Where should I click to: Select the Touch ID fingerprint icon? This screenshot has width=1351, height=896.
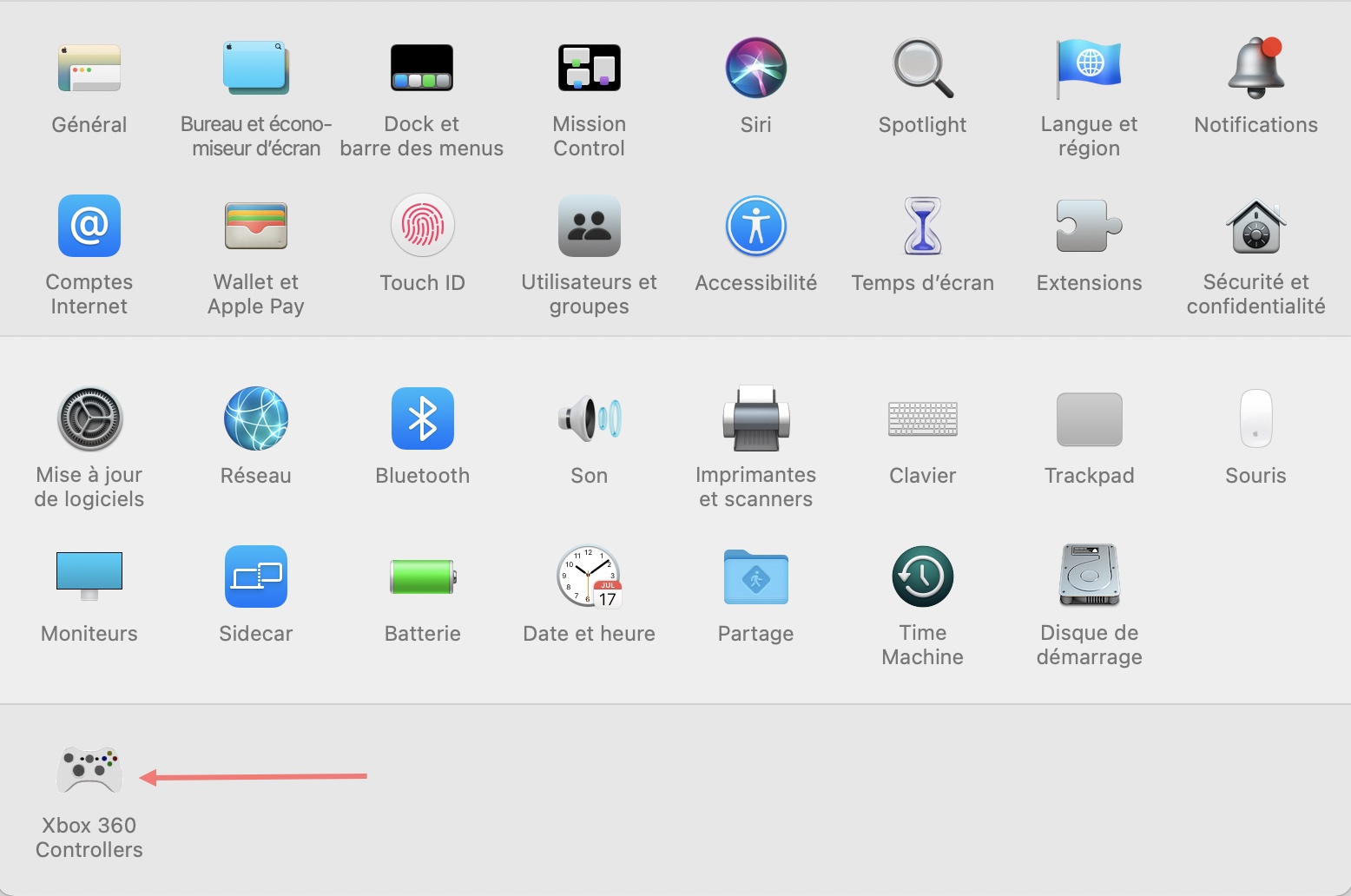(x=423, y=226)
